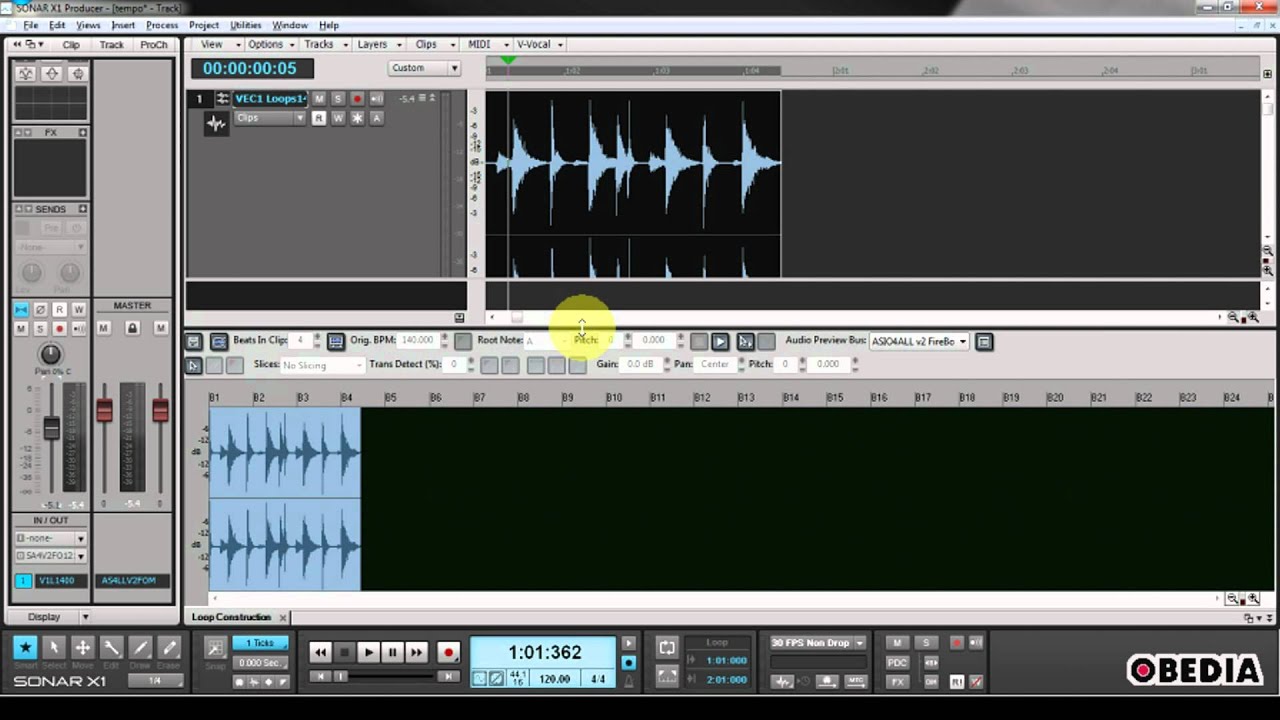Open the 30 FPS Non Drop dropdown
The width and height of the screenshot is (1280, 720).
(x=818, y=642)
